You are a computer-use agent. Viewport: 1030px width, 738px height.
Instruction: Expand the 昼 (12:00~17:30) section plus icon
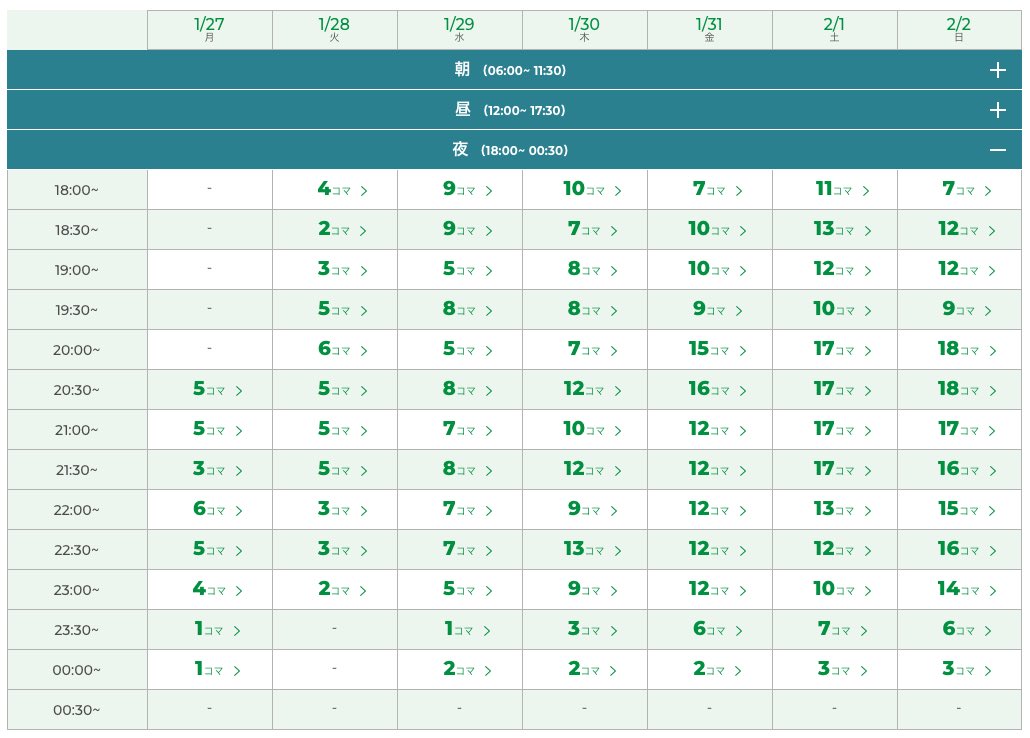pos(997,110)
